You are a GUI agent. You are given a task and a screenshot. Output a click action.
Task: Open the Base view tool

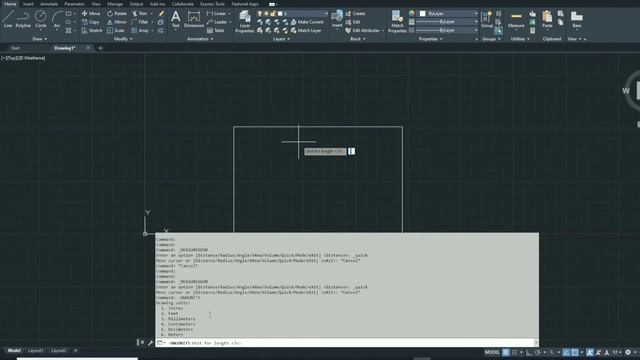(x=576, y=19)
